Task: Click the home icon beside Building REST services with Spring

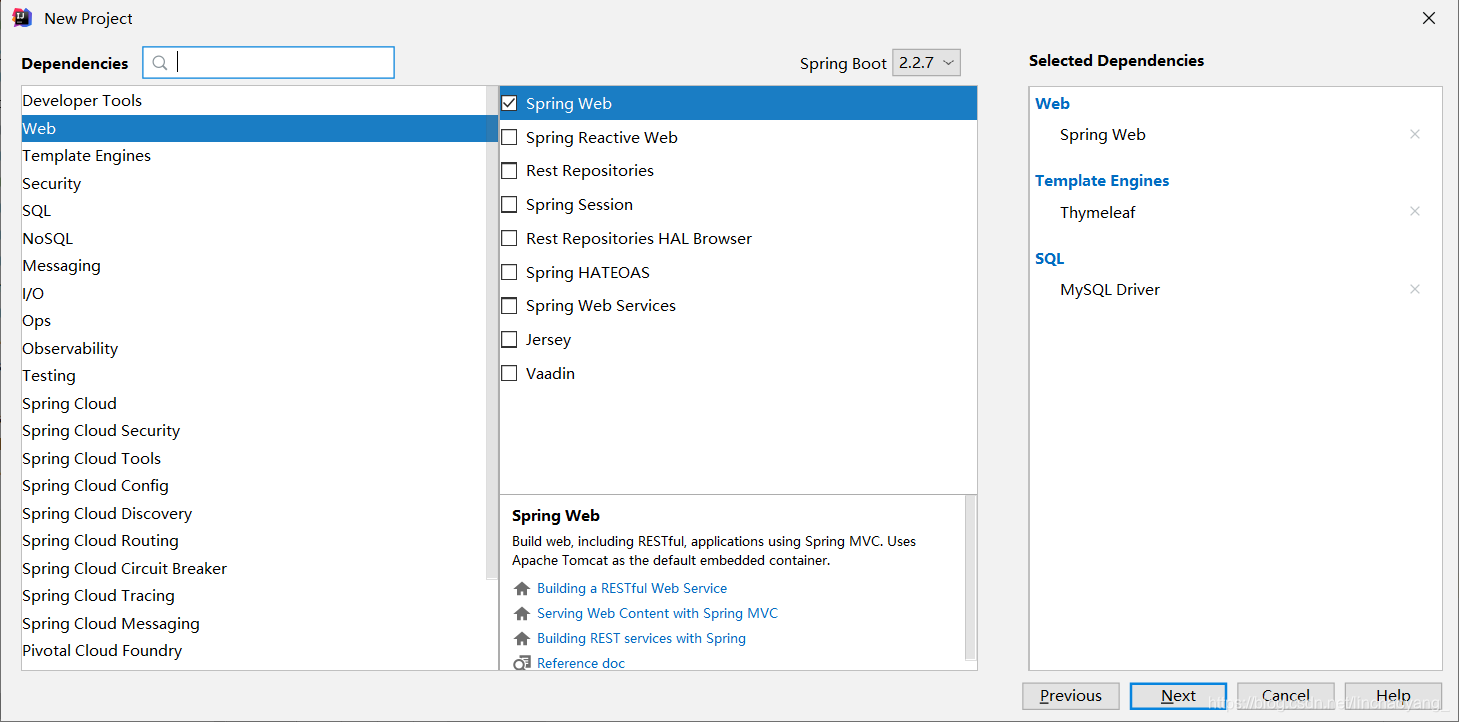Action: [x=521, y=638]
